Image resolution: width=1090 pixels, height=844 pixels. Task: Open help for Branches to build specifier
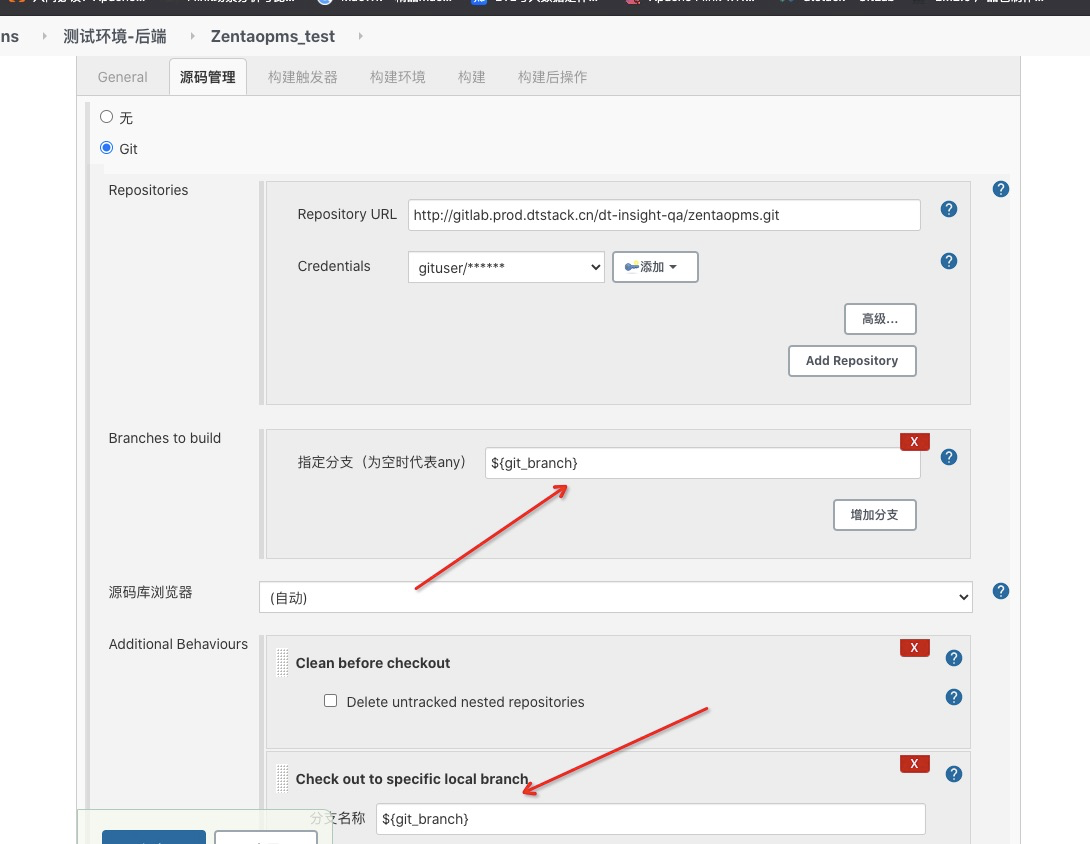948,457
